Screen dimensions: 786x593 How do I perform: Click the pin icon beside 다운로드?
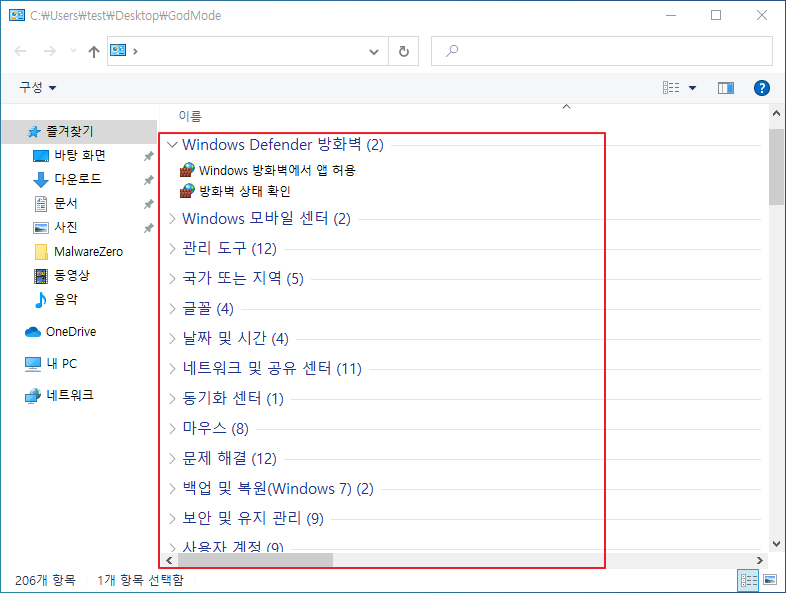click(x=148, y=179)
